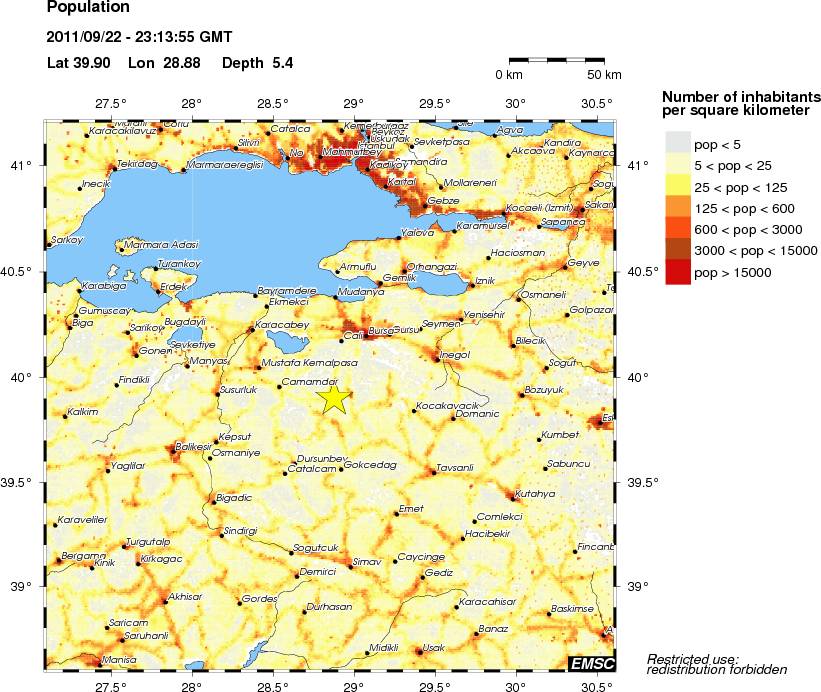
Task: Click the 0–50 km scale bar
Action: coord(557,61)
